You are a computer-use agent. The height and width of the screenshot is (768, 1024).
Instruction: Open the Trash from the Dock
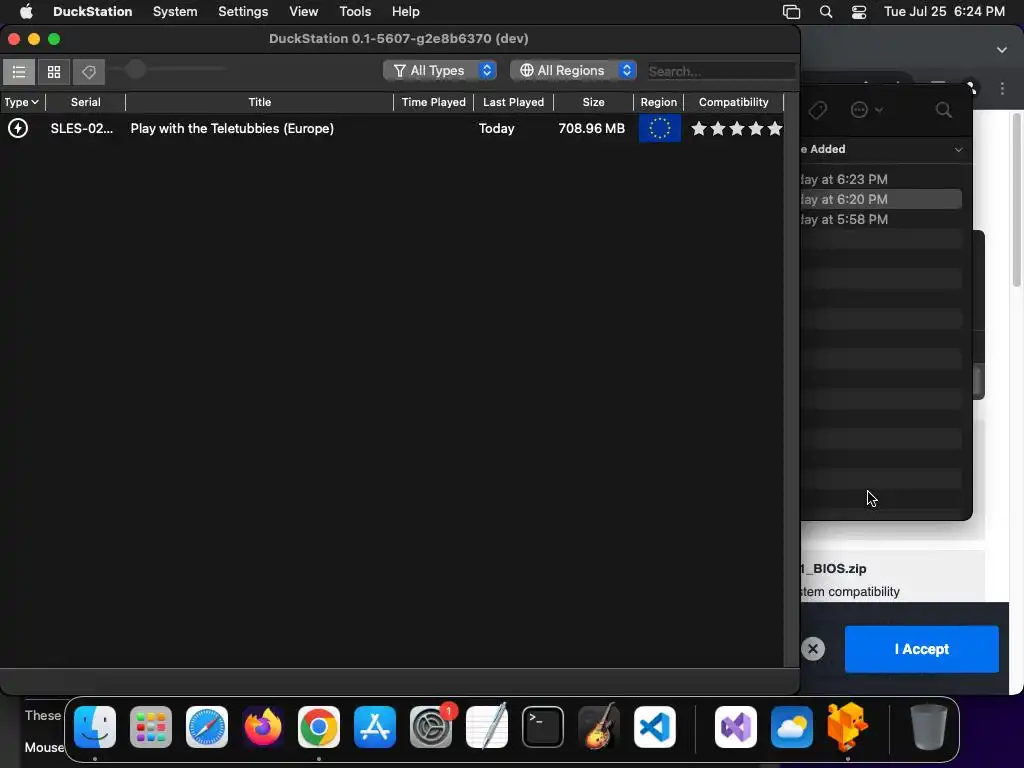[929, 726]
